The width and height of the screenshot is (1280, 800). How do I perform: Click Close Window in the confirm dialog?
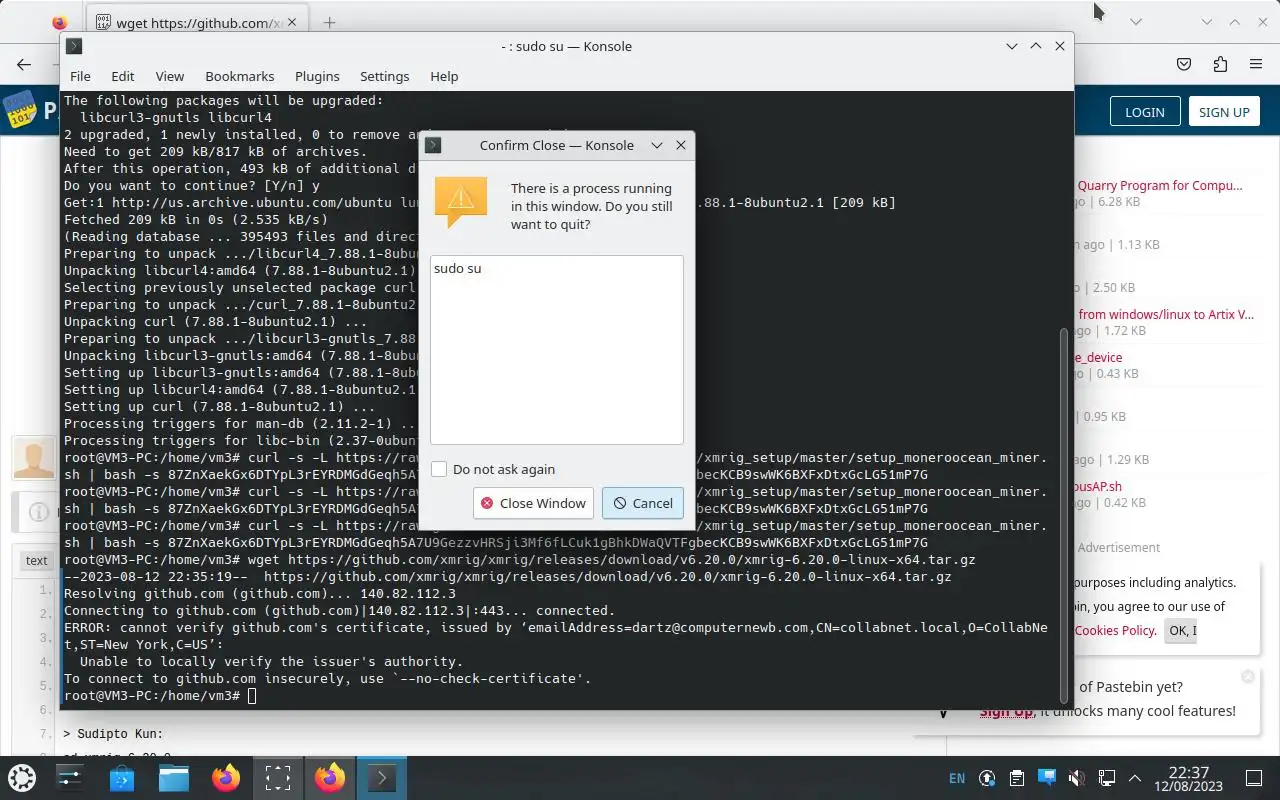point(533,503)
